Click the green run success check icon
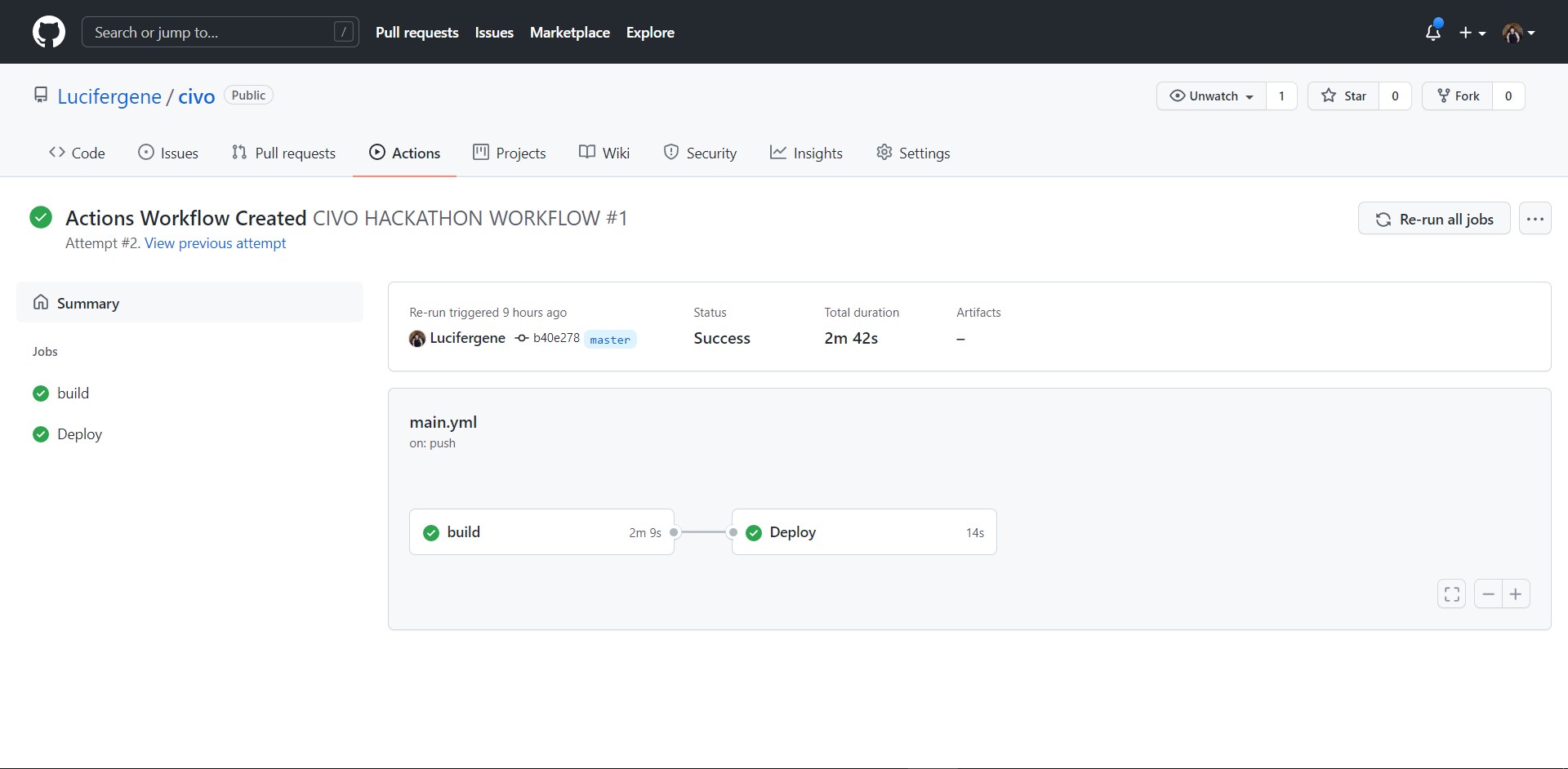This screenshot has width=1568, height=769. pyautogui.click(x=41, y=217)
